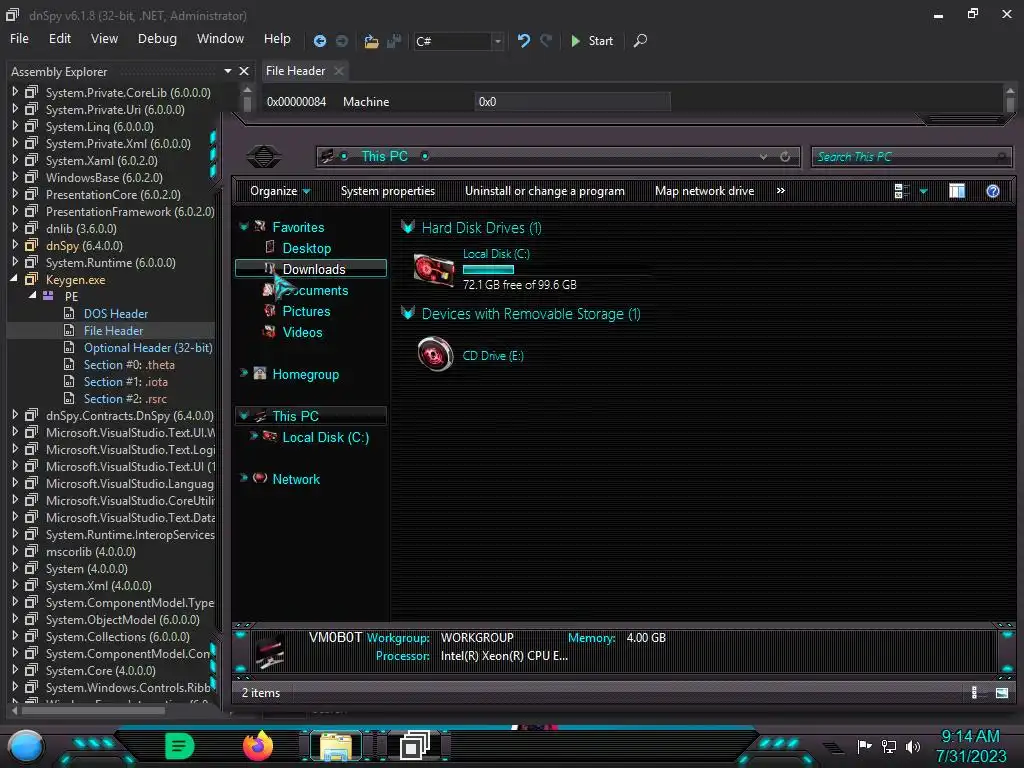Click Map network drive

click(x=704, y=191)
